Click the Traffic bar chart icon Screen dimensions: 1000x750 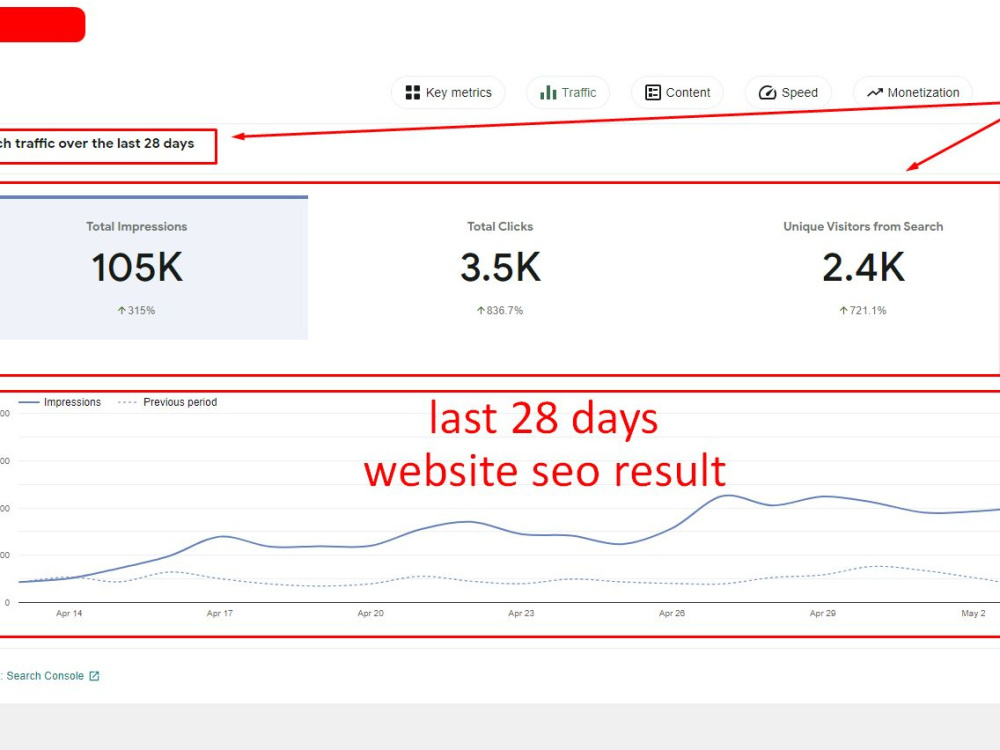[x=548, y=92]
